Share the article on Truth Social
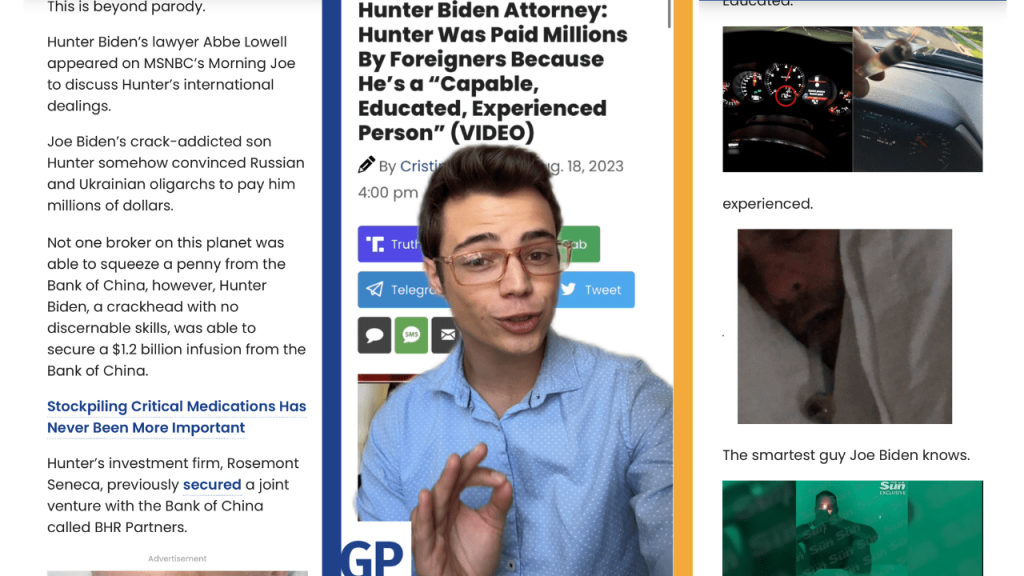 (x=392, y=244)
